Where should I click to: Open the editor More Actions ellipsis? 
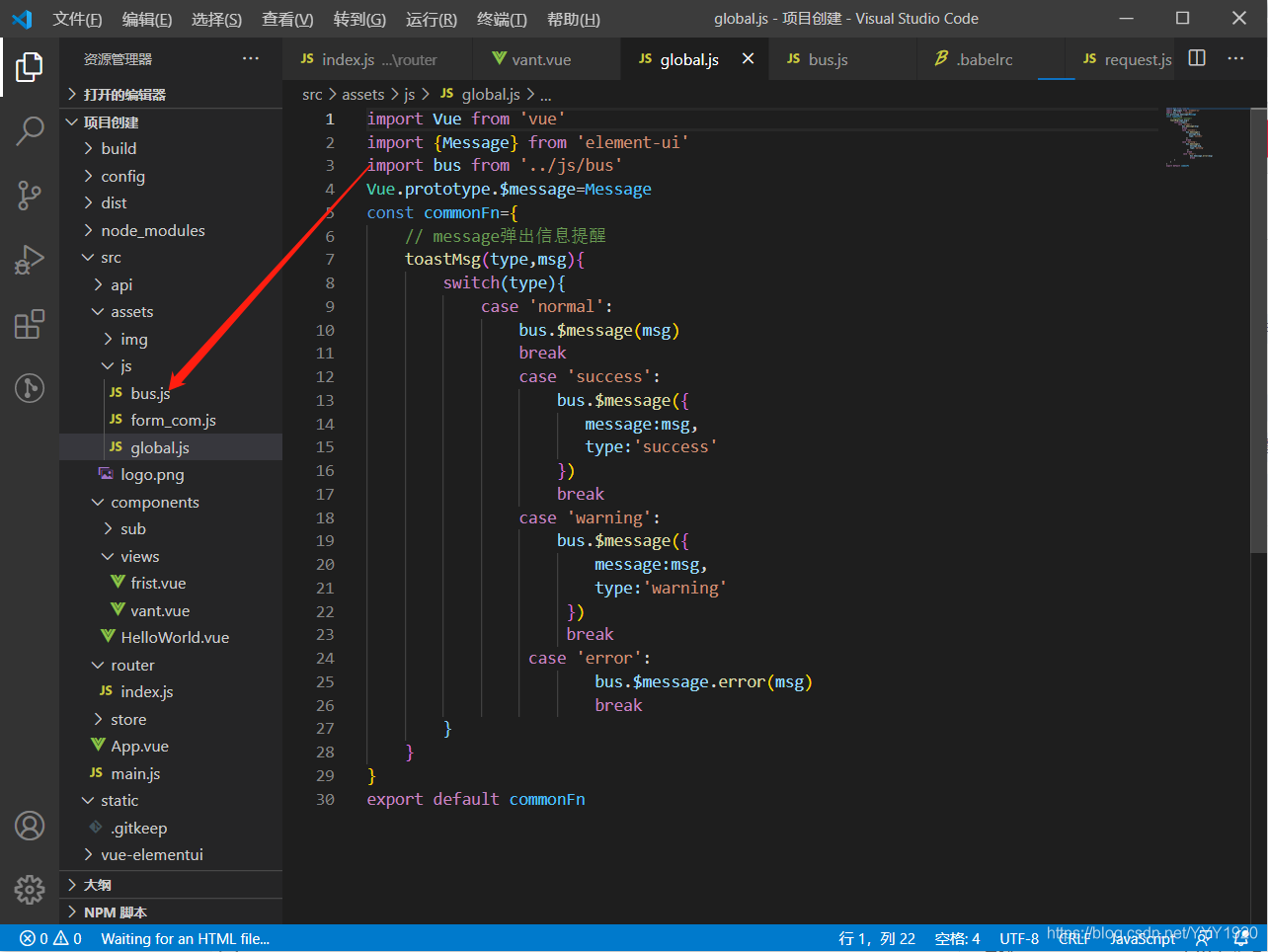(1235, 58)
